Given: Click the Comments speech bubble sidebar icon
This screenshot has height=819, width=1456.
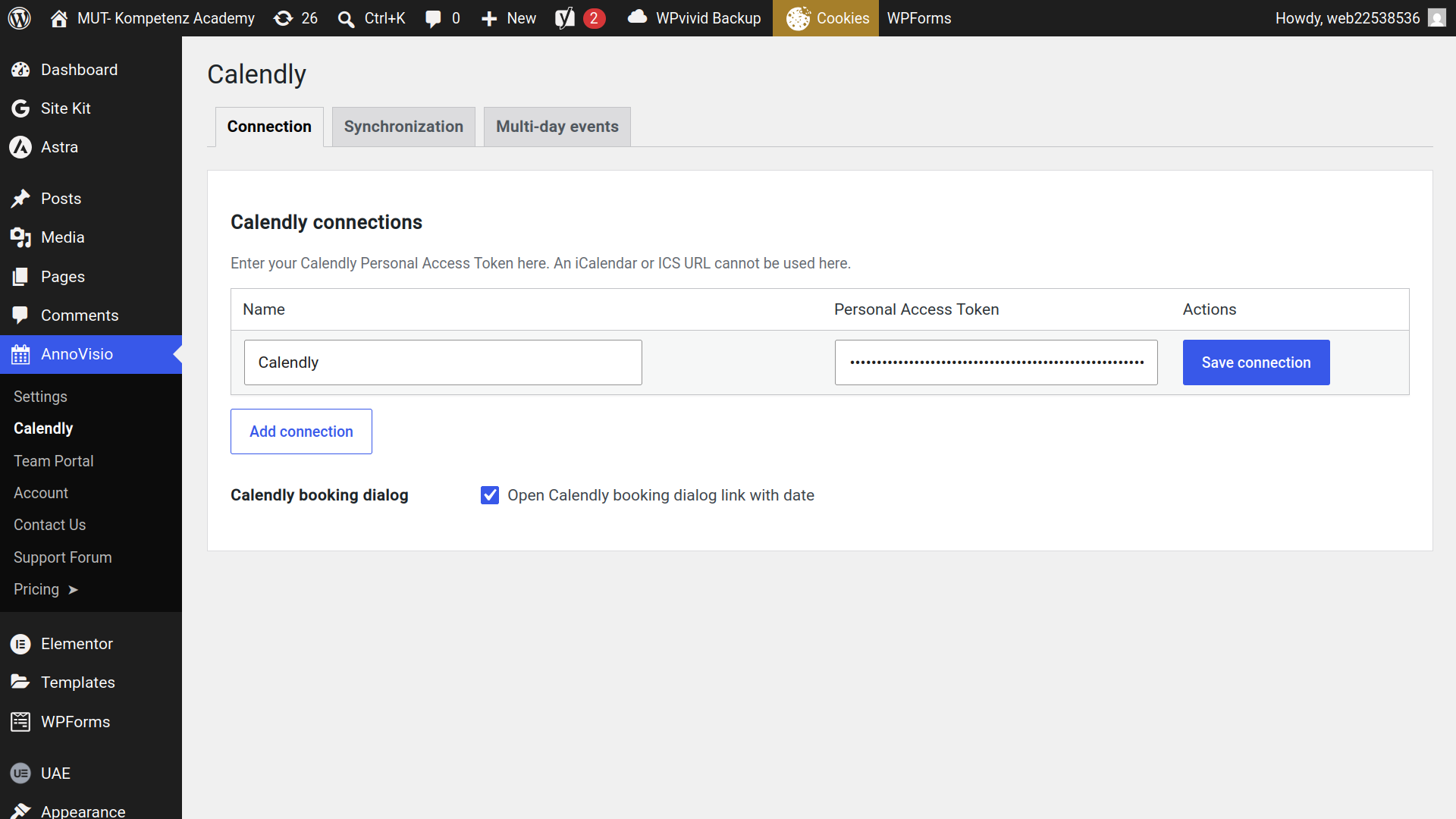Looking at the screenshot, I should [20, 315].
